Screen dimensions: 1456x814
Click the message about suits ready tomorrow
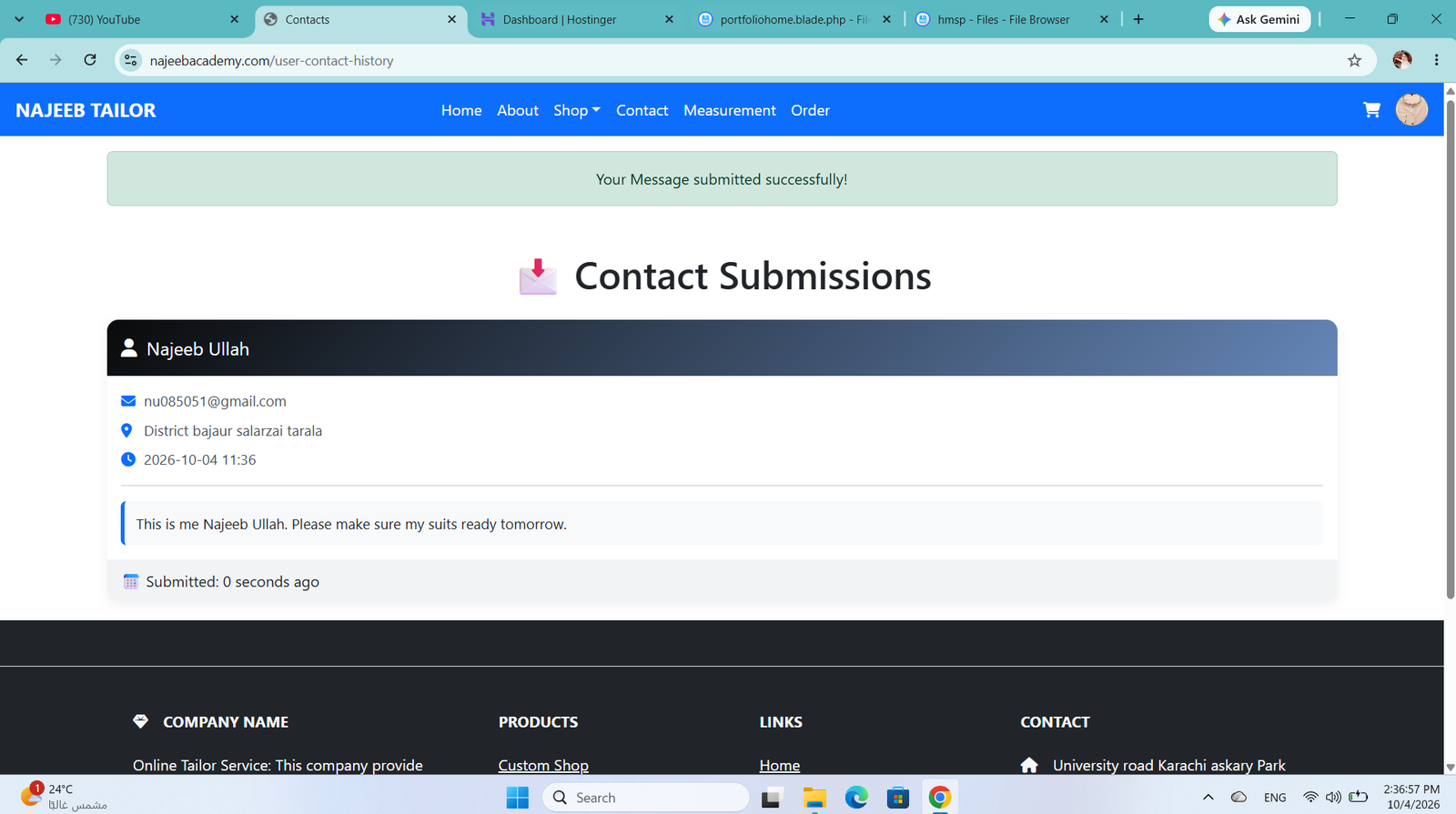point(351,524)
